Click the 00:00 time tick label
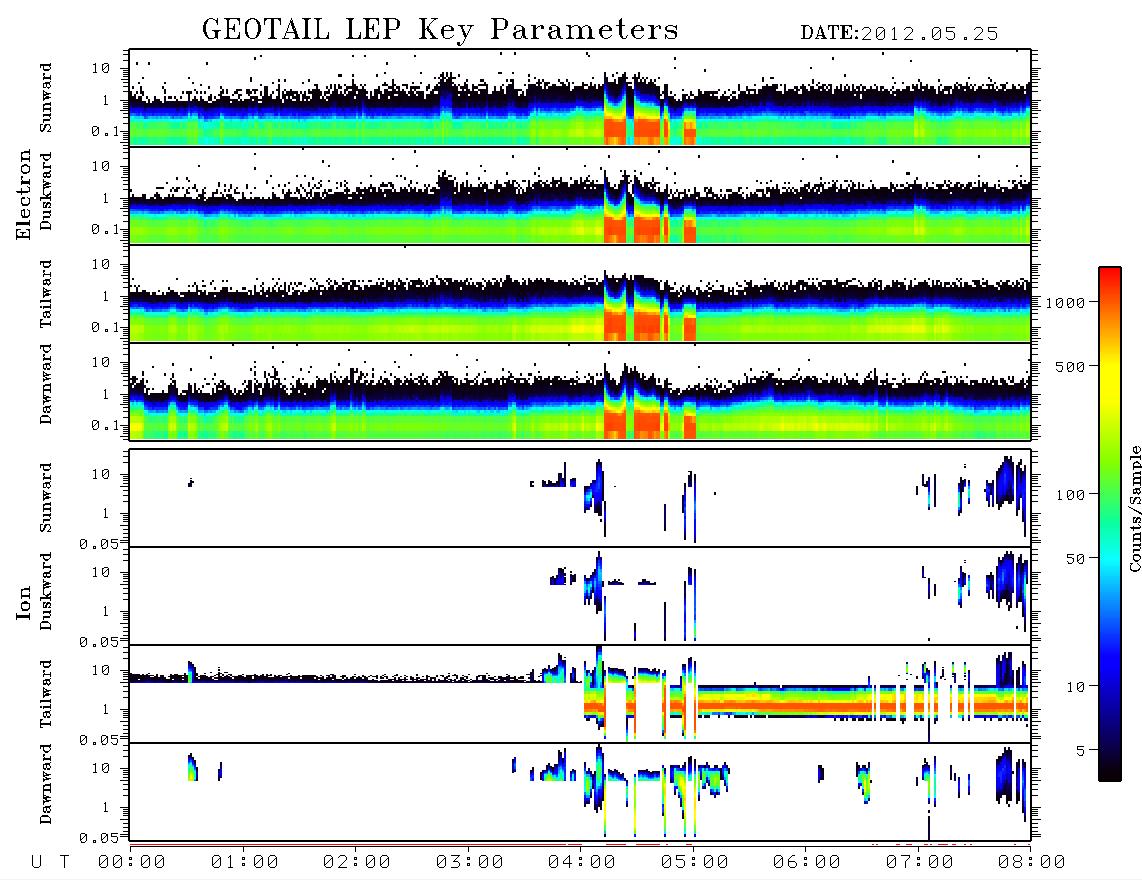This screenshot has width=1142, height=880. (132, 863)
